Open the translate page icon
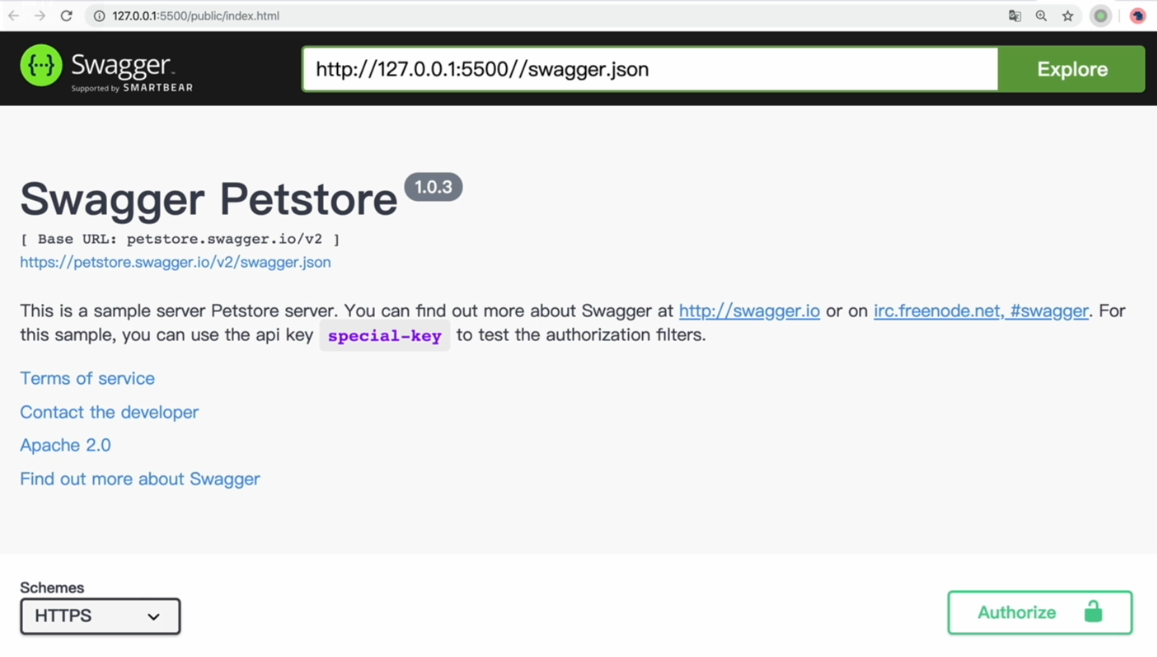Viewport: 1157px width, 657px height. pos(1015,16)
